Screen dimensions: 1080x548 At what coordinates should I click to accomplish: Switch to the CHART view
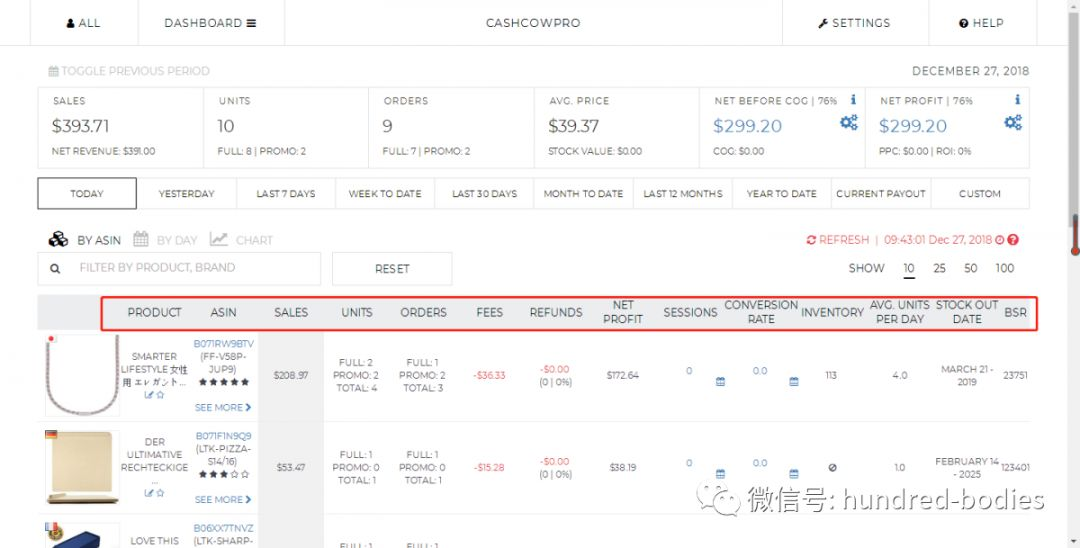point(242,240)
